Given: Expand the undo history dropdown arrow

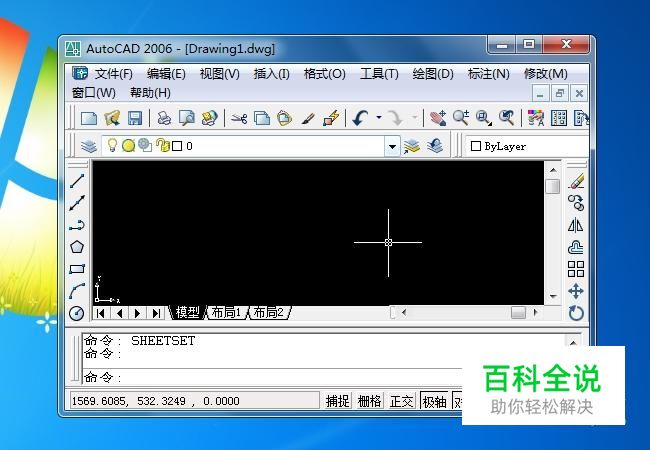Looking at the screenshot, I should click(379, 118).
